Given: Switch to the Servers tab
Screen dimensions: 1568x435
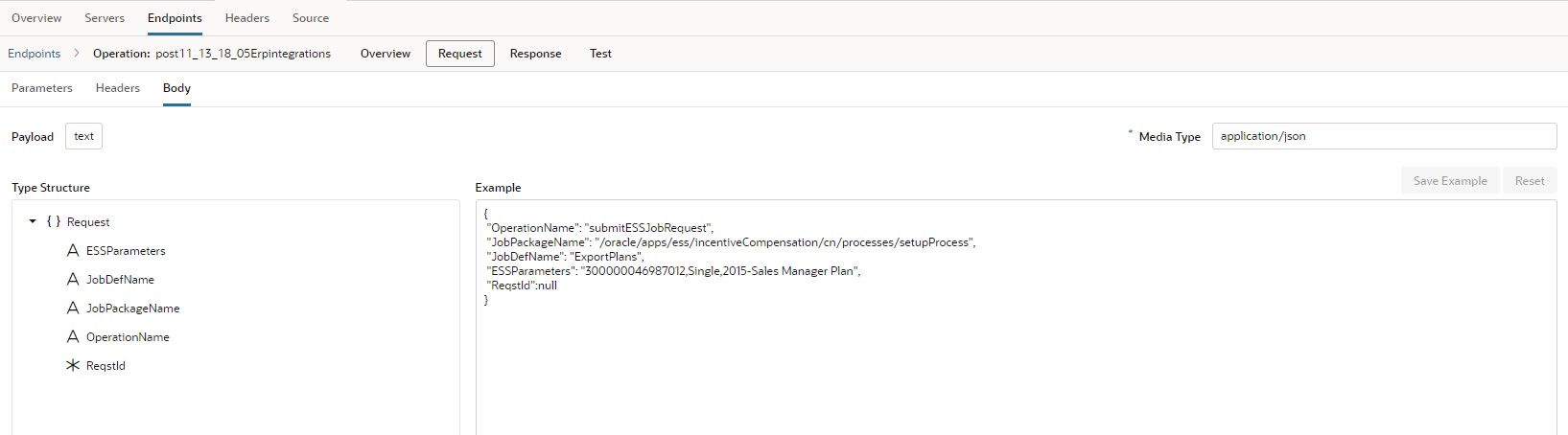Looking at the screenshot, I should click(x=105, y=18).
